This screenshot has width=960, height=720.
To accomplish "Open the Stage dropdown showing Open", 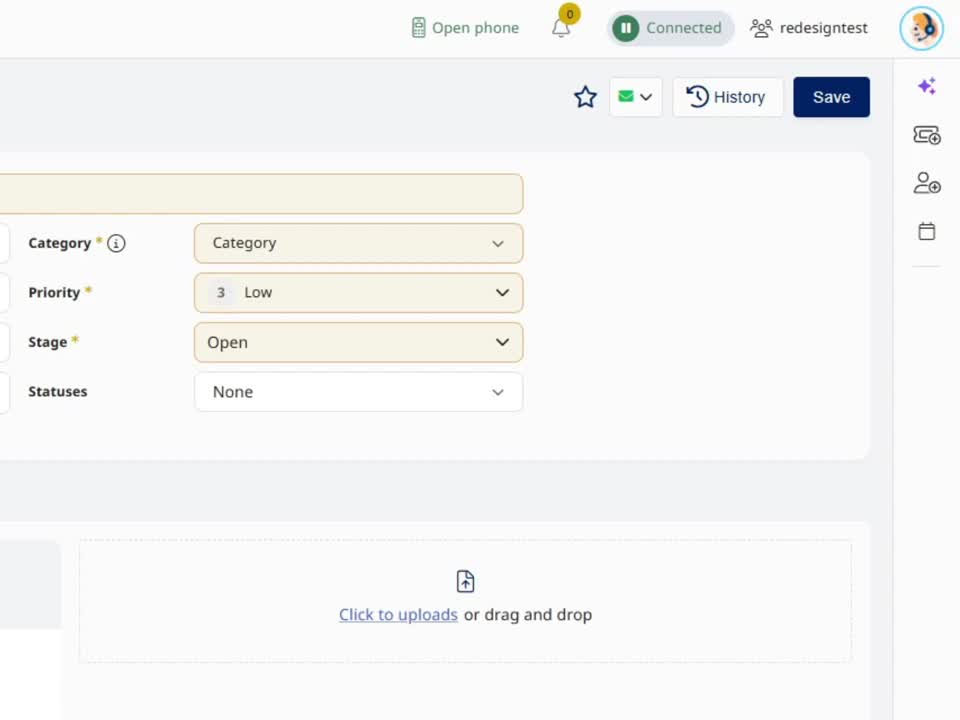I will 358,342.
